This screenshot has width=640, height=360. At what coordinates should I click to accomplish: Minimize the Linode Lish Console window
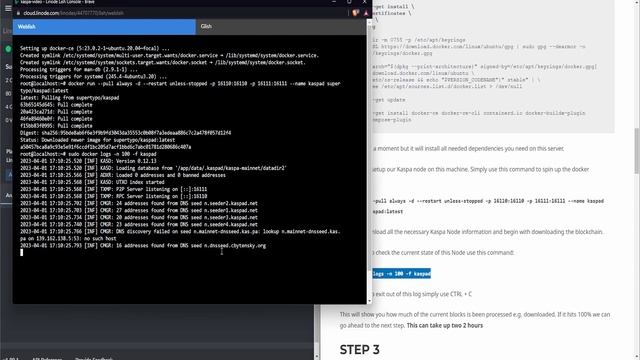point(334,2)
